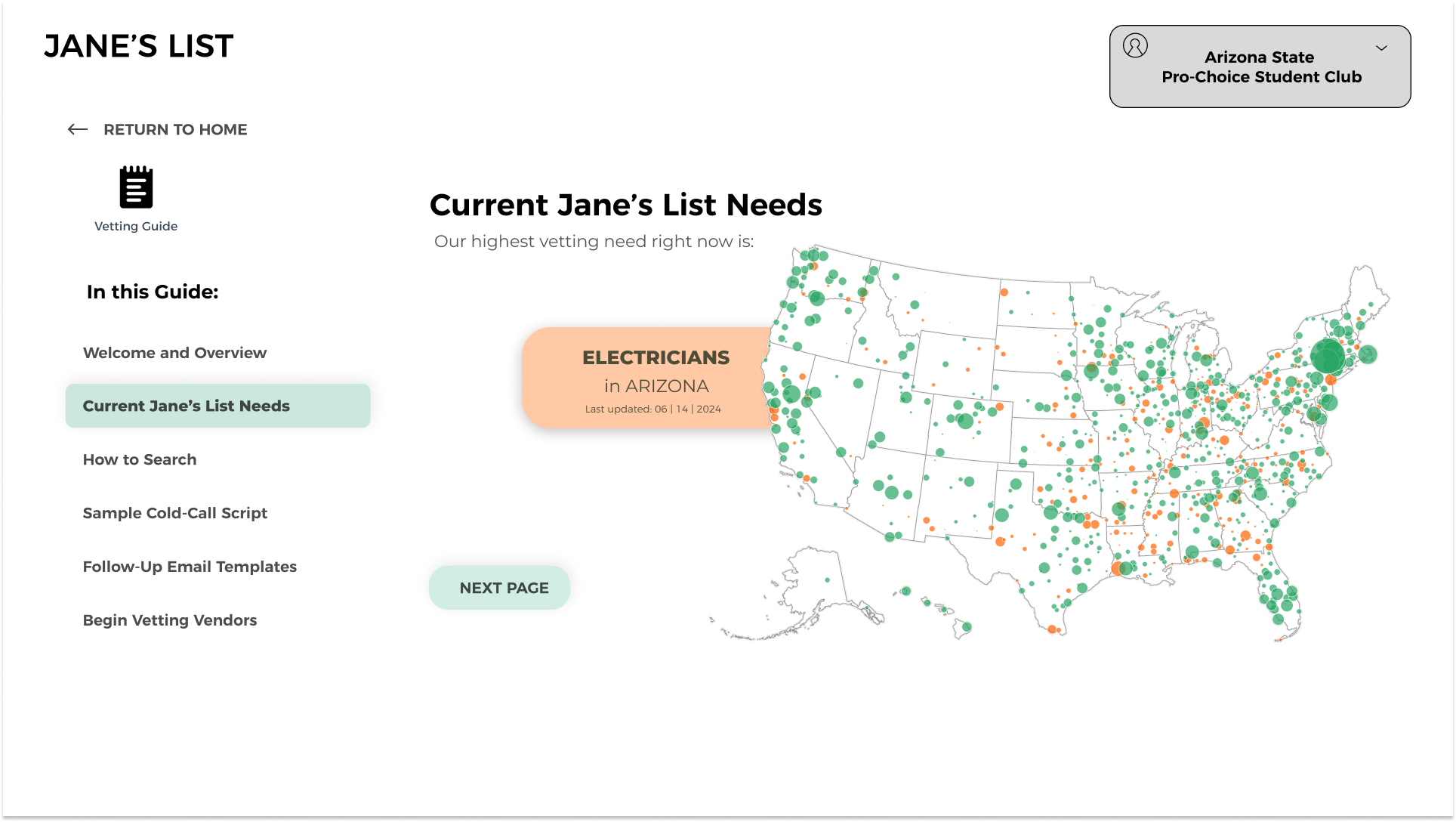Go to Begin Vetting Vendors
This screenshot has width=1456, height=822.
170,620
